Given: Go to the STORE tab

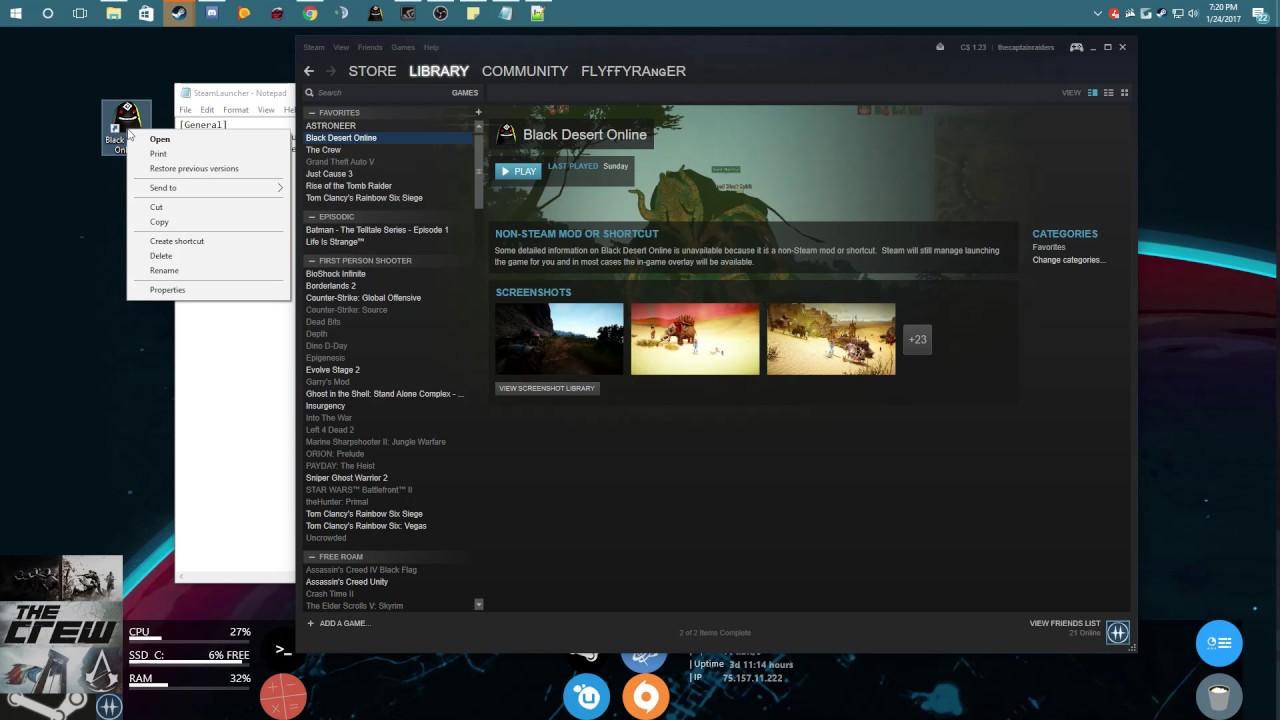Looking at the screenshot, I should coord(372,71).
